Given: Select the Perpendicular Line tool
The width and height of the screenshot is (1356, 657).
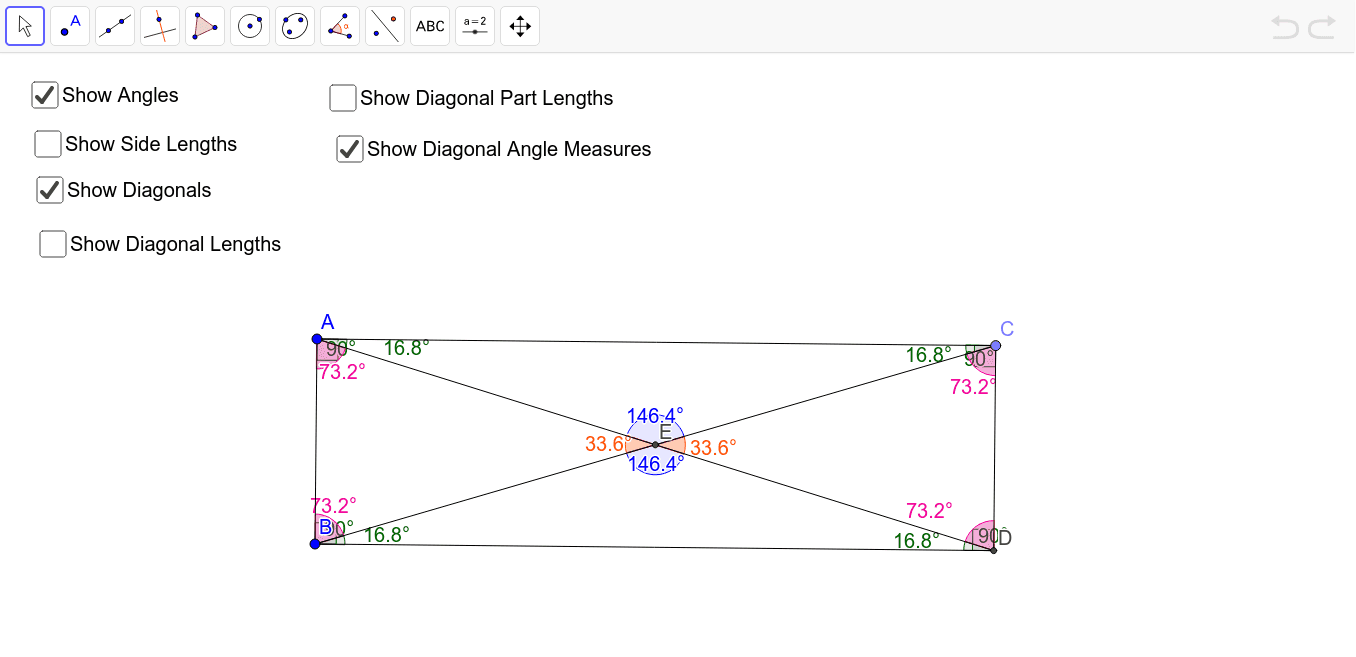Looking at the screenshot, I should tap(160, 25).
